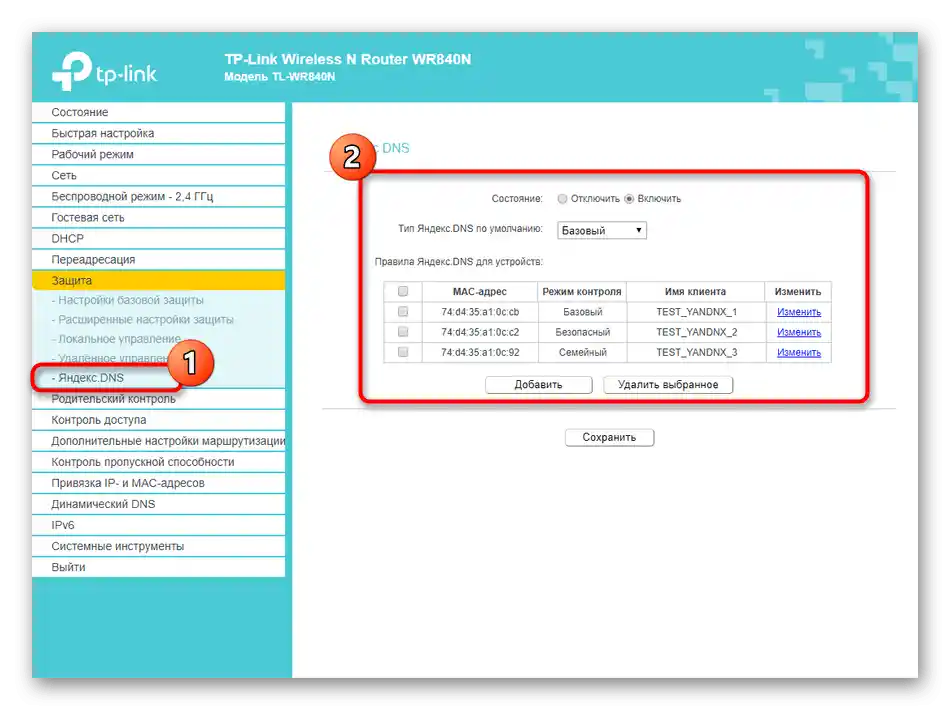Select the highlighted Защита menu item
The height and width of the screenshot is (710, 950).
pos(158,280)
